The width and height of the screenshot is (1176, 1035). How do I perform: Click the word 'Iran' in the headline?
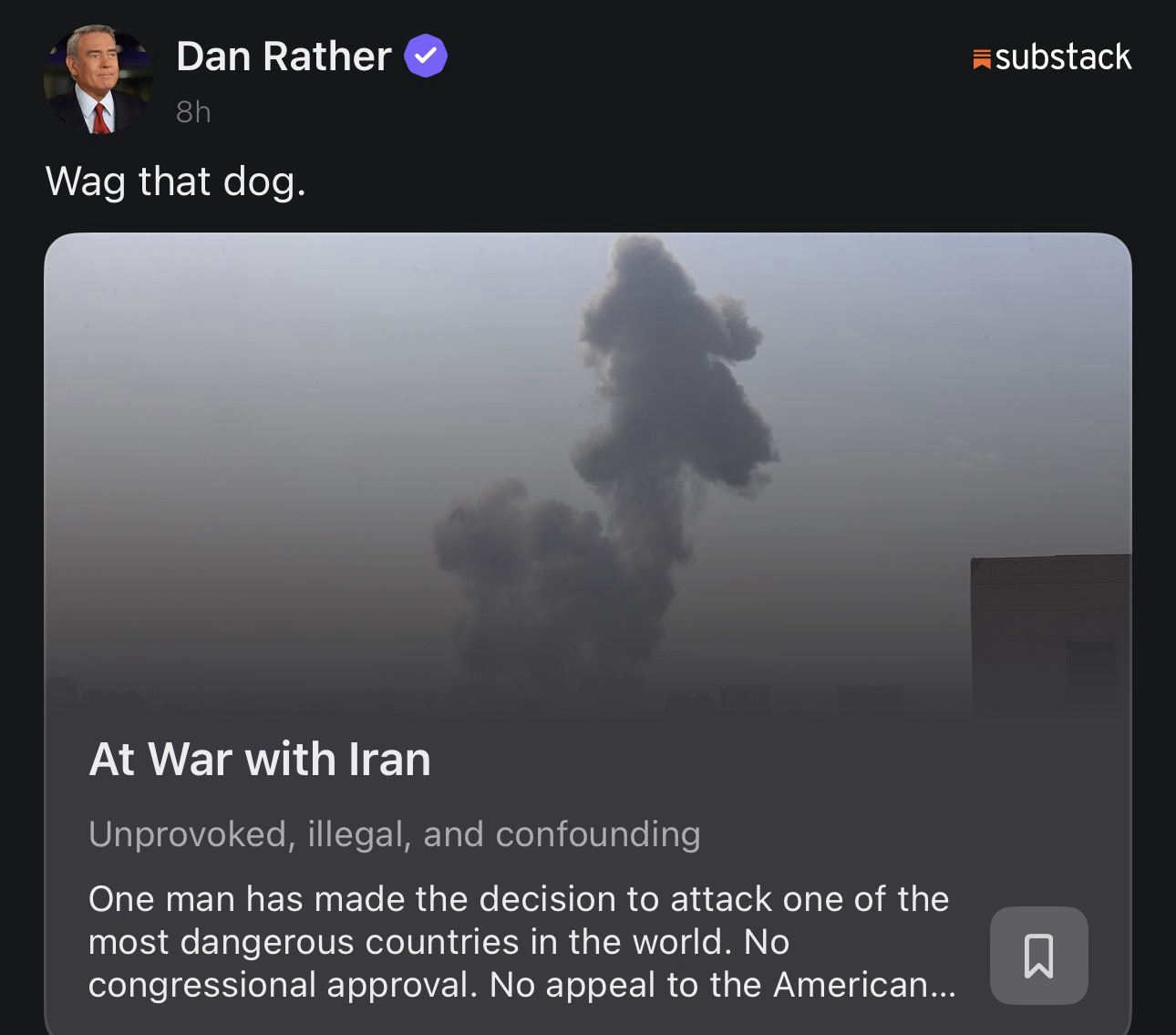(389, 759)
